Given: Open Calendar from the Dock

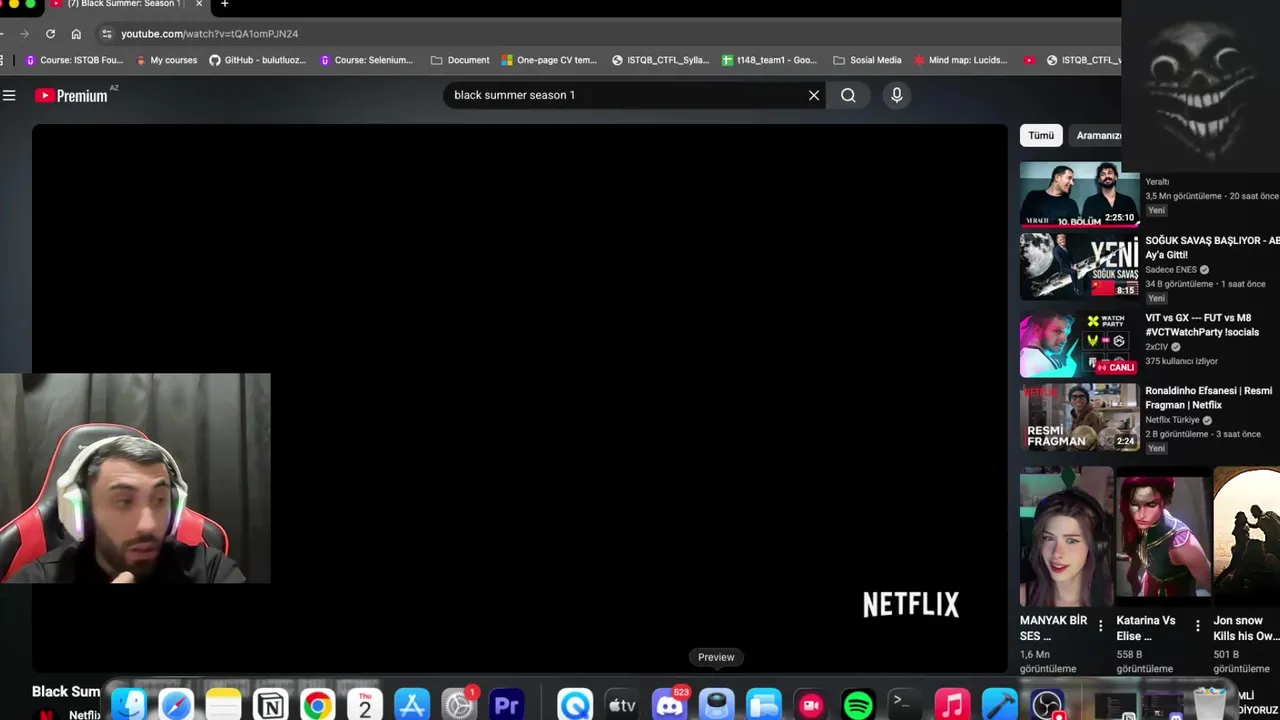Looking at the screenshot, I should (365, 705).
